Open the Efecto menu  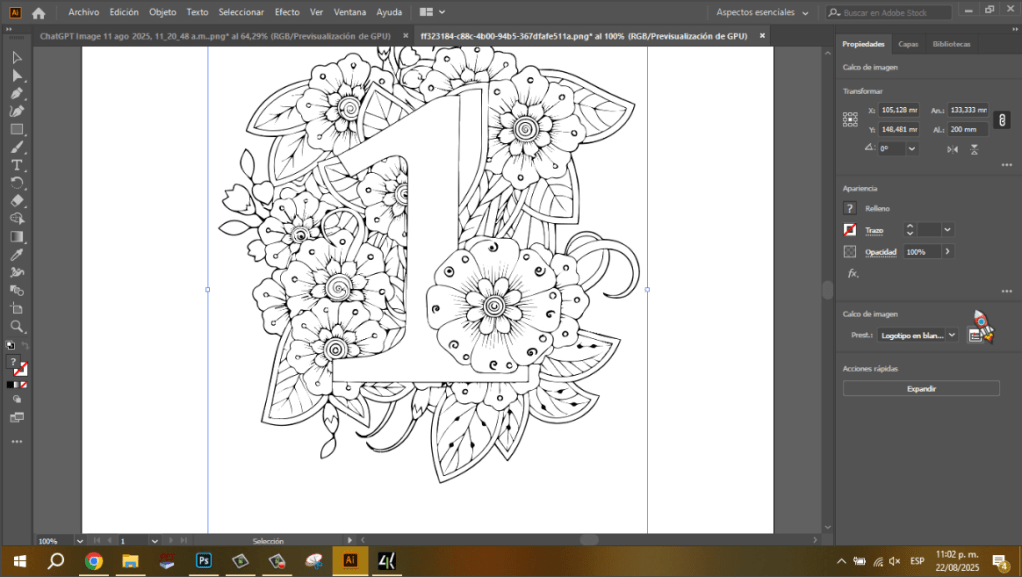(x=287, y=12)
